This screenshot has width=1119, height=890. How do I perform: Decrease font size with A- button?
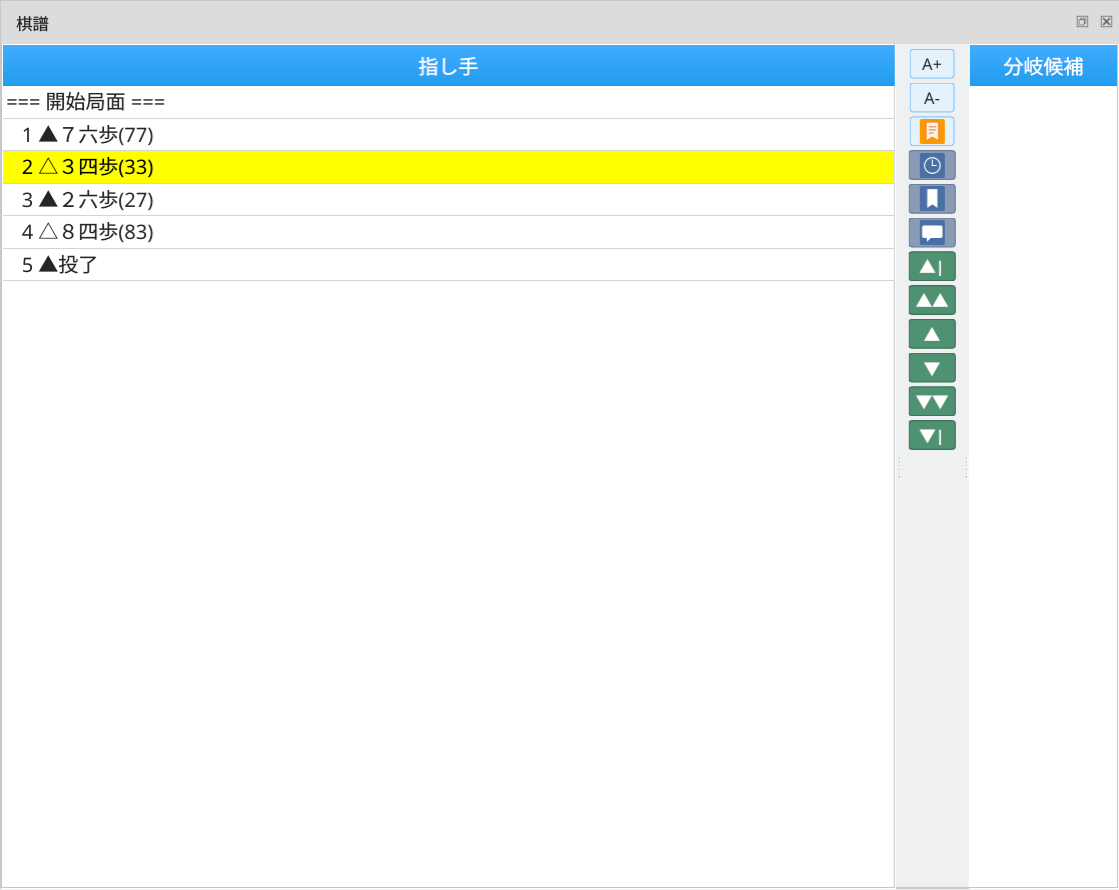point(931,98)
